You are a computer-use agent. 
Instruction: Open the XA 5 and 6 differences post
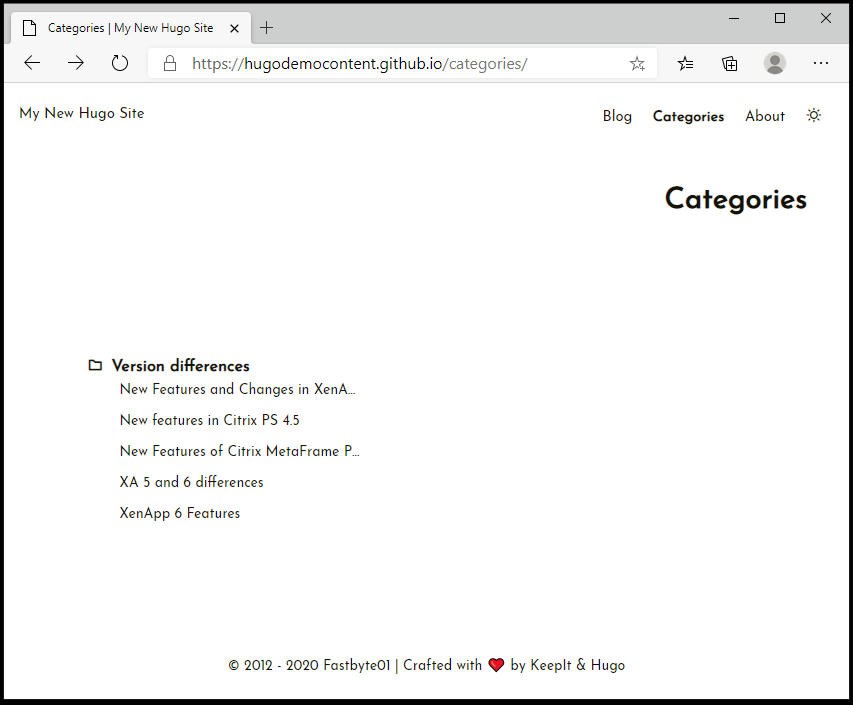coord(192,482)
